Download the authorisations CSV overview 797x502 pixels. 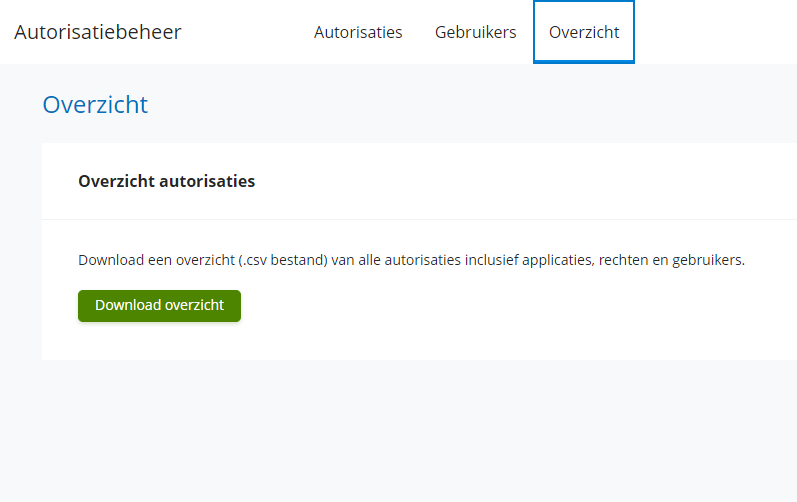pyautogui.click(x=159, y=305)
